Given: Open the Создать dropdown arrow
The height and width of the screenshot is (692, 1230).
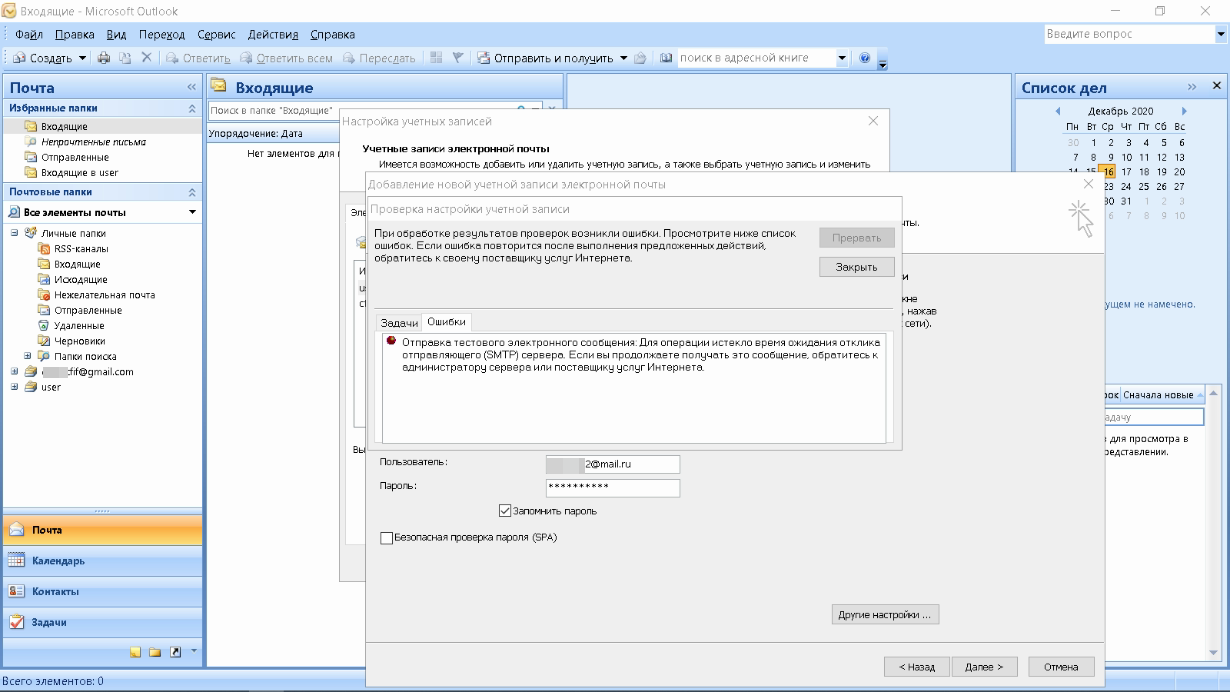Looking at the screenshot, I should pyautogui.click(x=83, y=58).
